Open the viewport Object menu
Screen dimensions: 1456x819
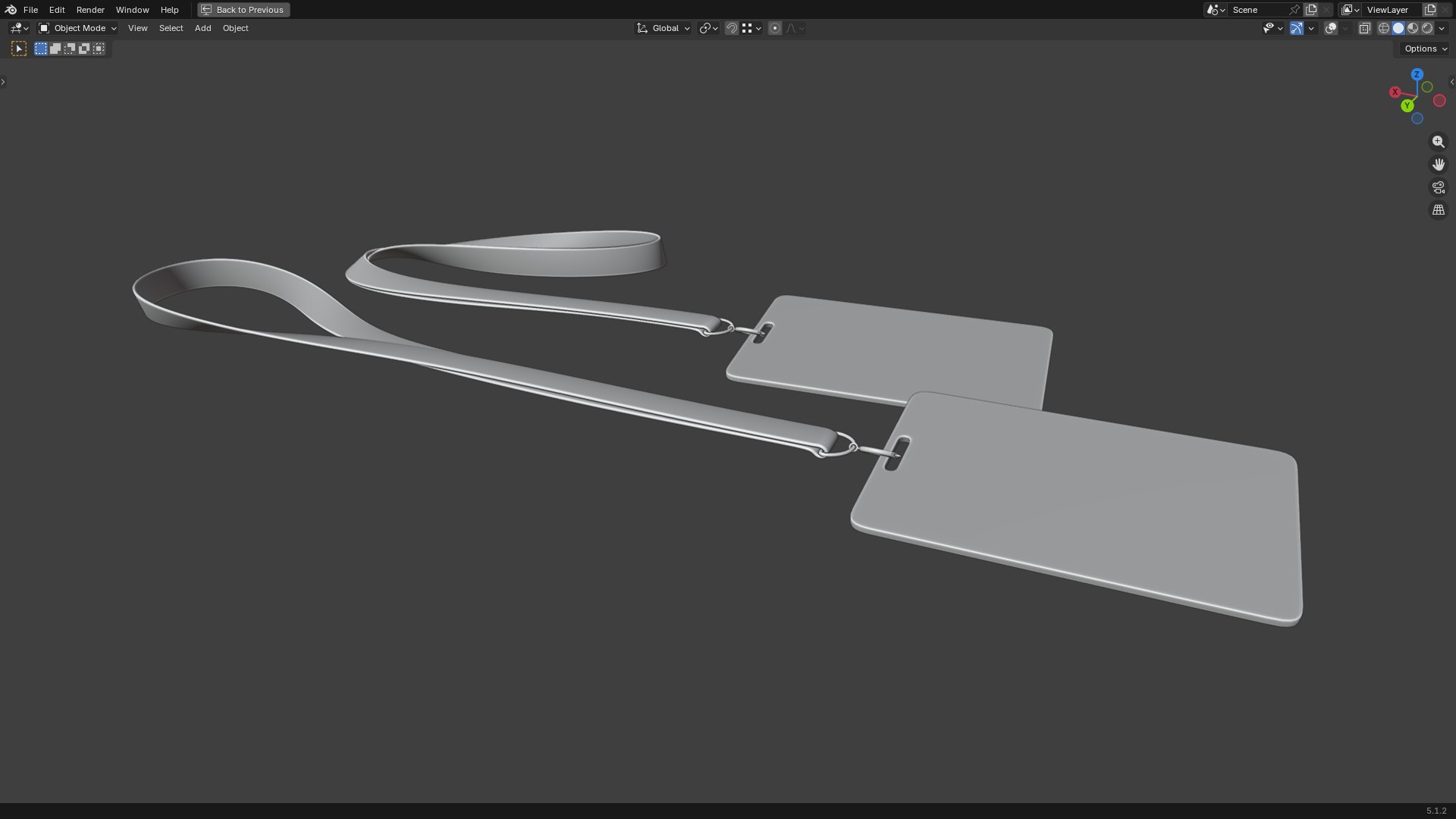click(235, 28)
